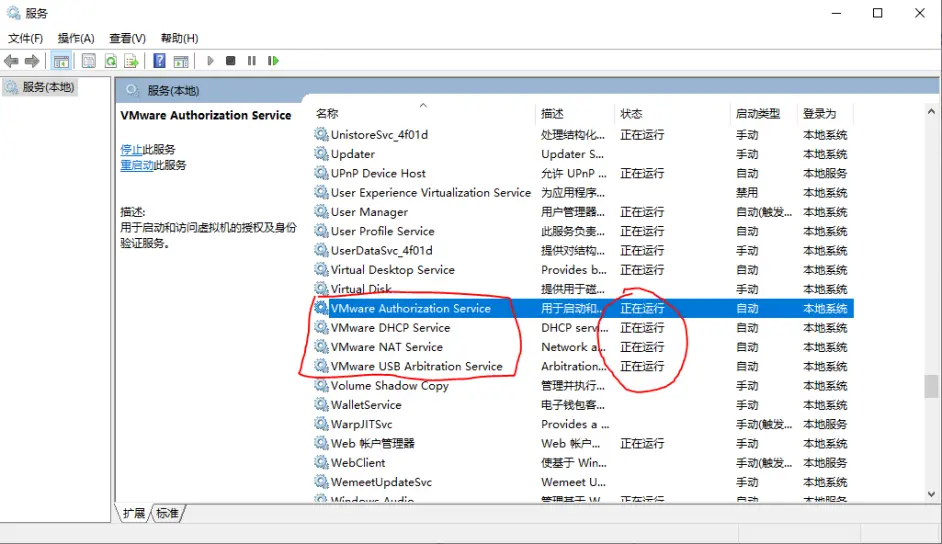Image resolution: width=942 pixels, height=544 pixels.
Task: Click the Start Service play icon
Action: 210,61
